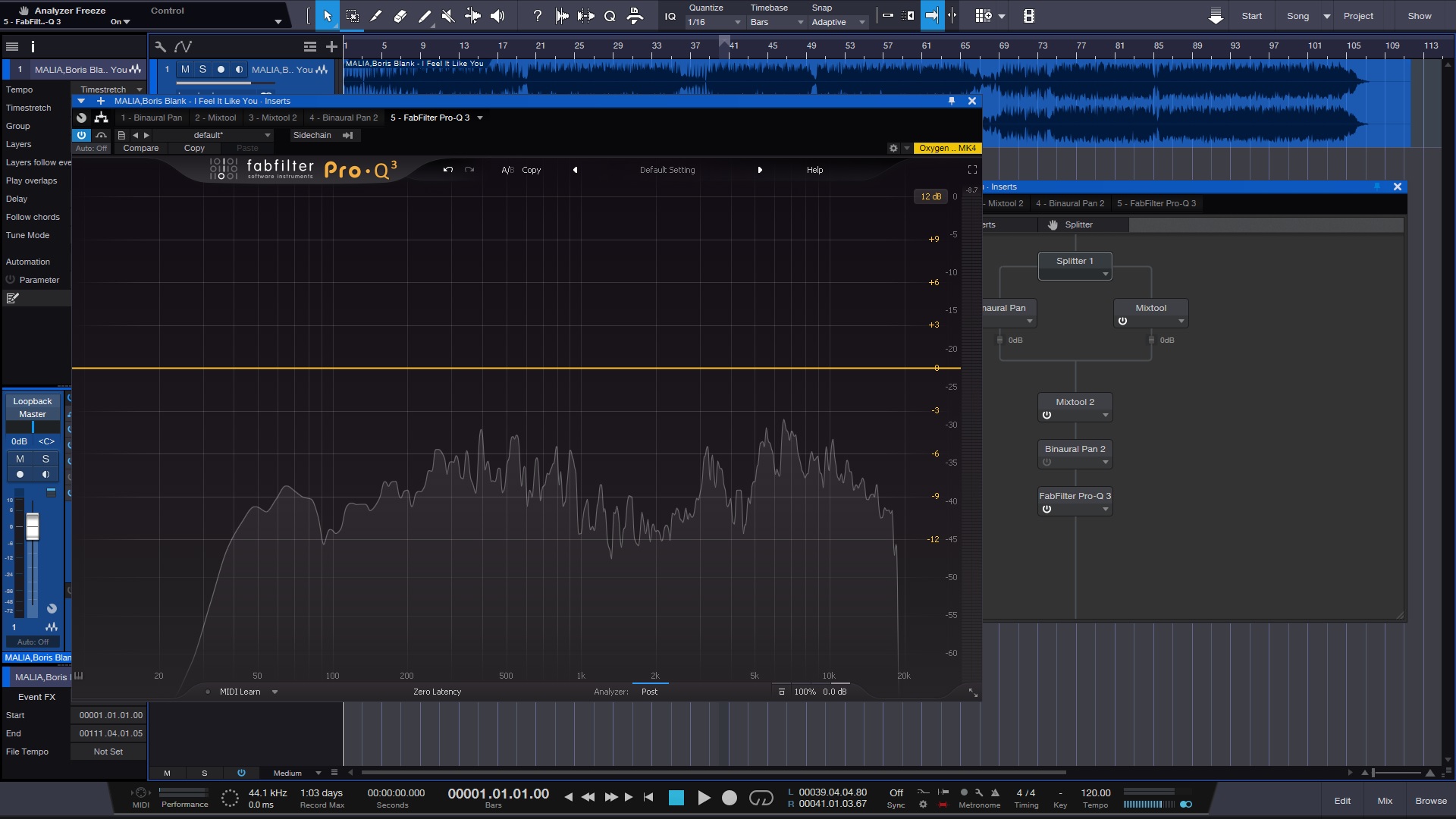The height and width of the screenshot is (819, 1456).
Task: Open the video player icon
Action: coord(1029,16)
